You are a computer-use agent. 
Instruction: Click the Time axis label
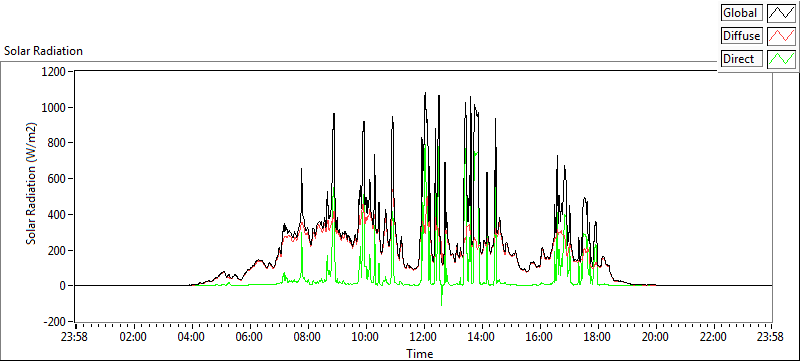pos(419,353)
